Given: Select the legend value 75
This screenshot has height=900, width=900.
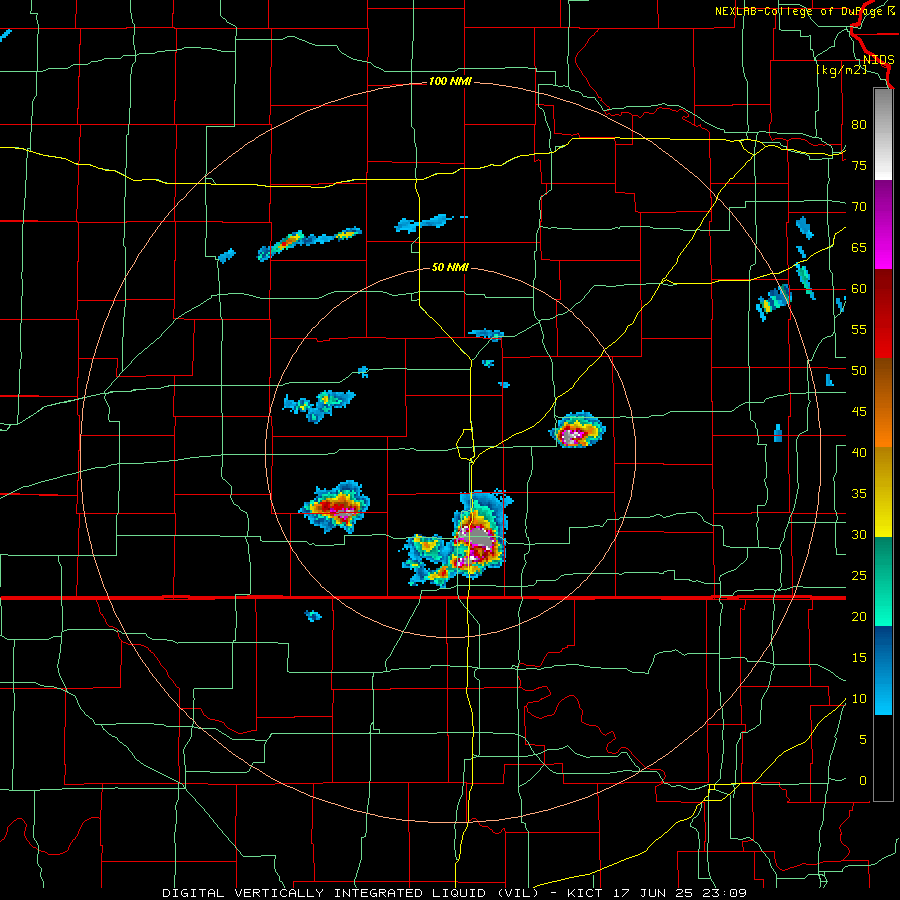Looking at the screenshot, I should click(x=859, y=165).
